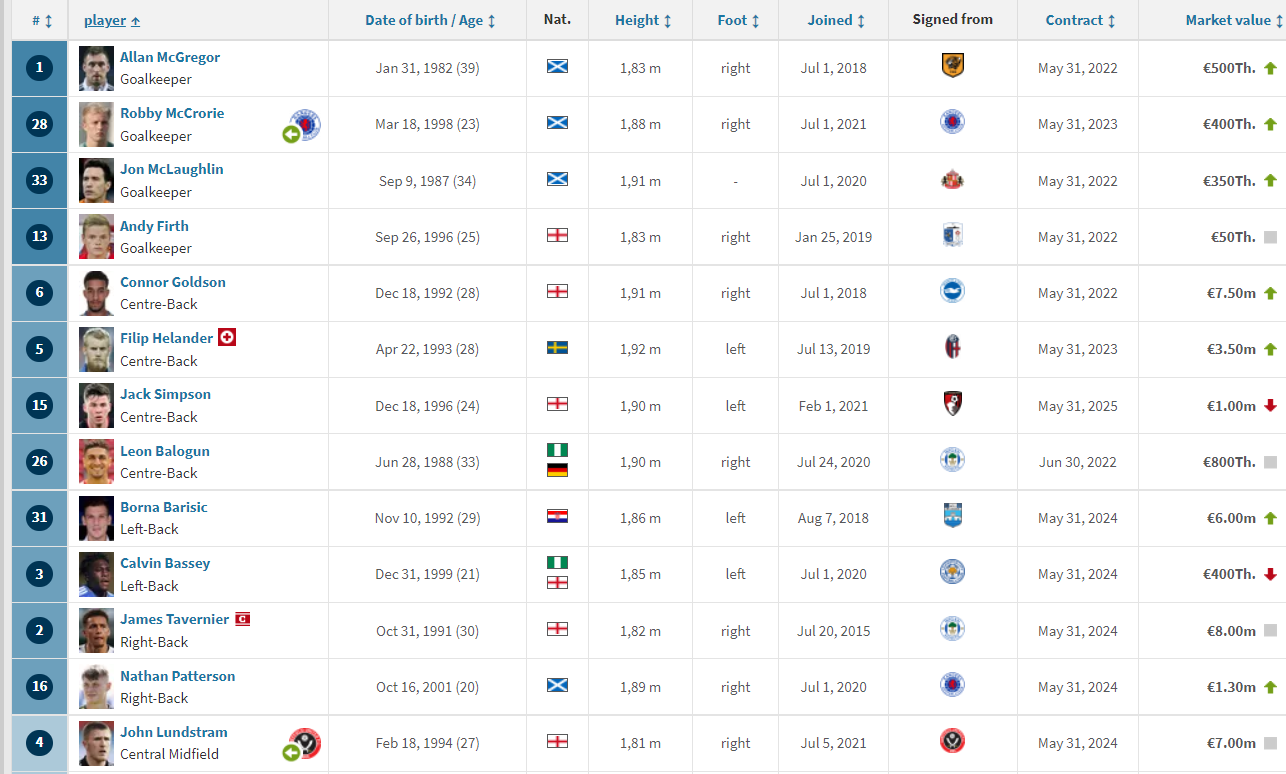Viewport: 1286px width, 774px height.
Task: Open Borna Barisic player profile link
Action: point(164,507)
